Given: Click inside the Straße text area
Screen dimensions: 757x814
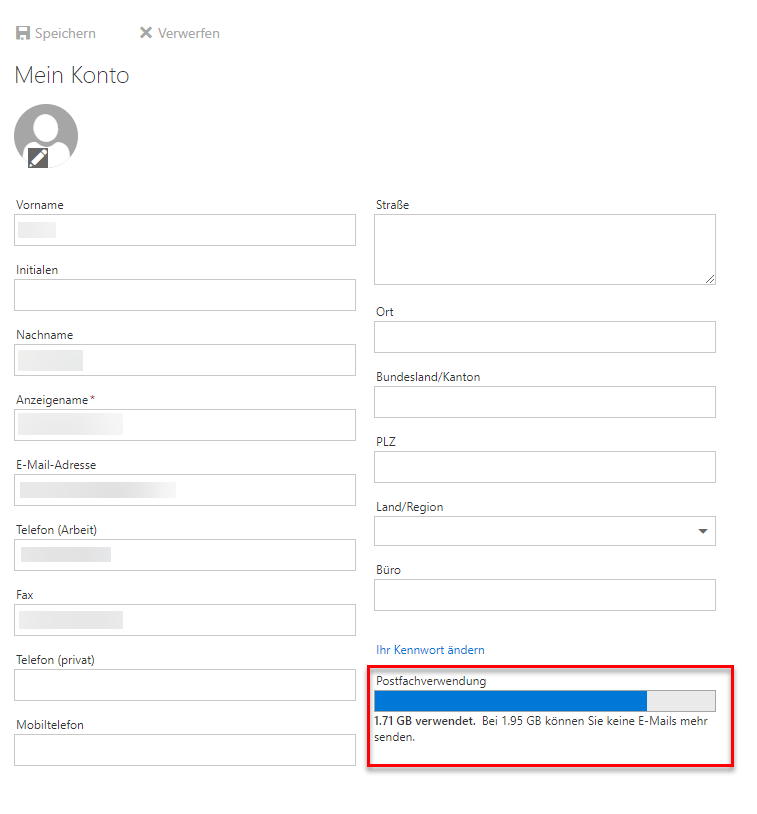Looking at the screenshot, I should point(544,249).
